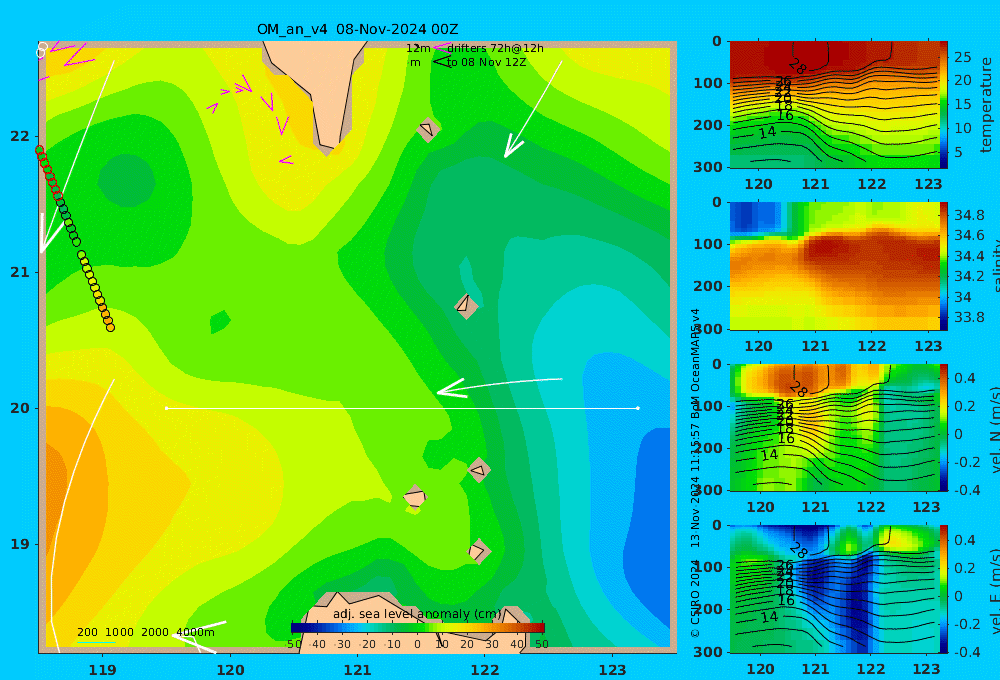Click the southernmost island marker near 18.9°N
The height and width of the screenshot is (680, 1000).
tap(478, 551)
